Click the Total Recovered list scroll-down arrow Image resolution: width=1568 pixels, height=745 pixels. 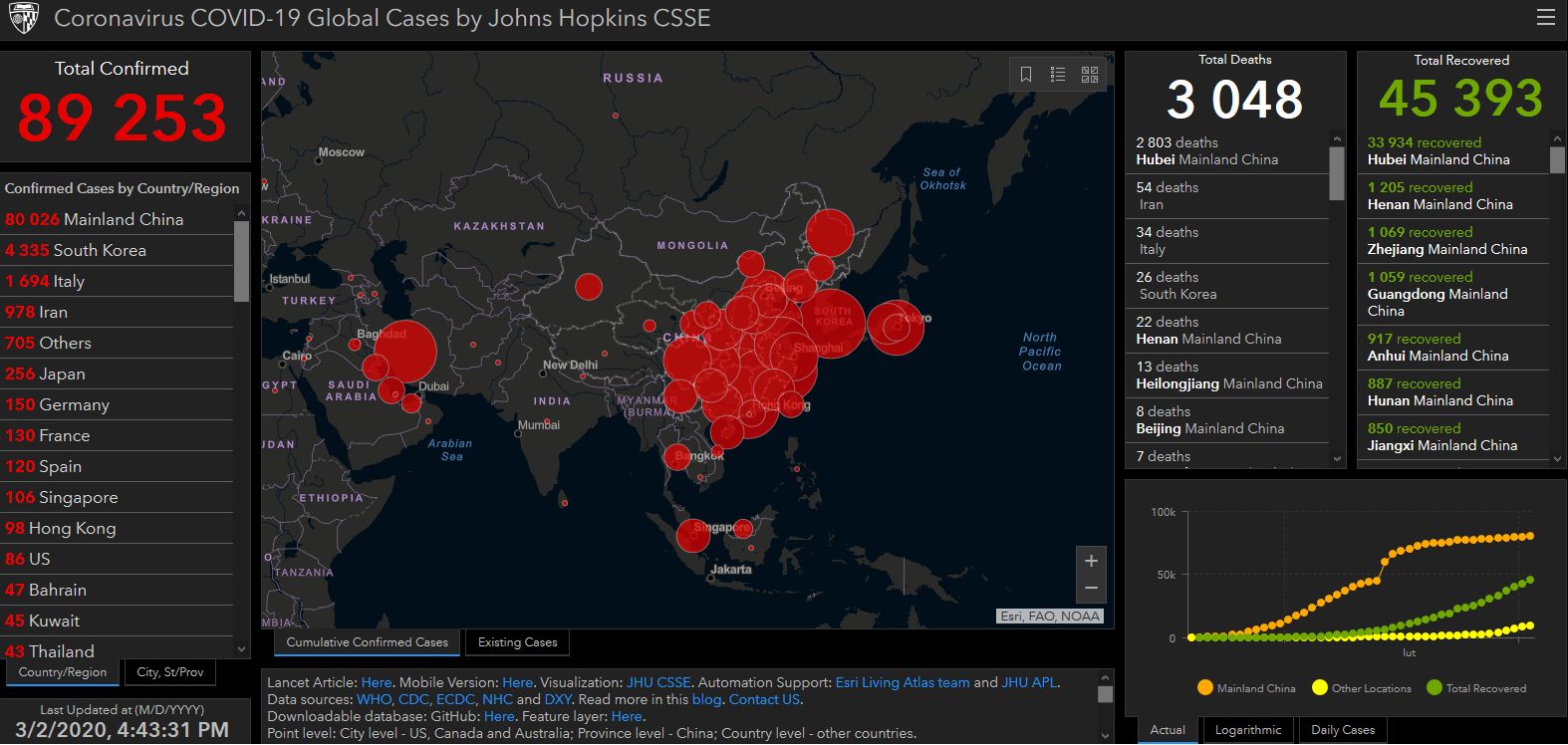coord(1558,459)
